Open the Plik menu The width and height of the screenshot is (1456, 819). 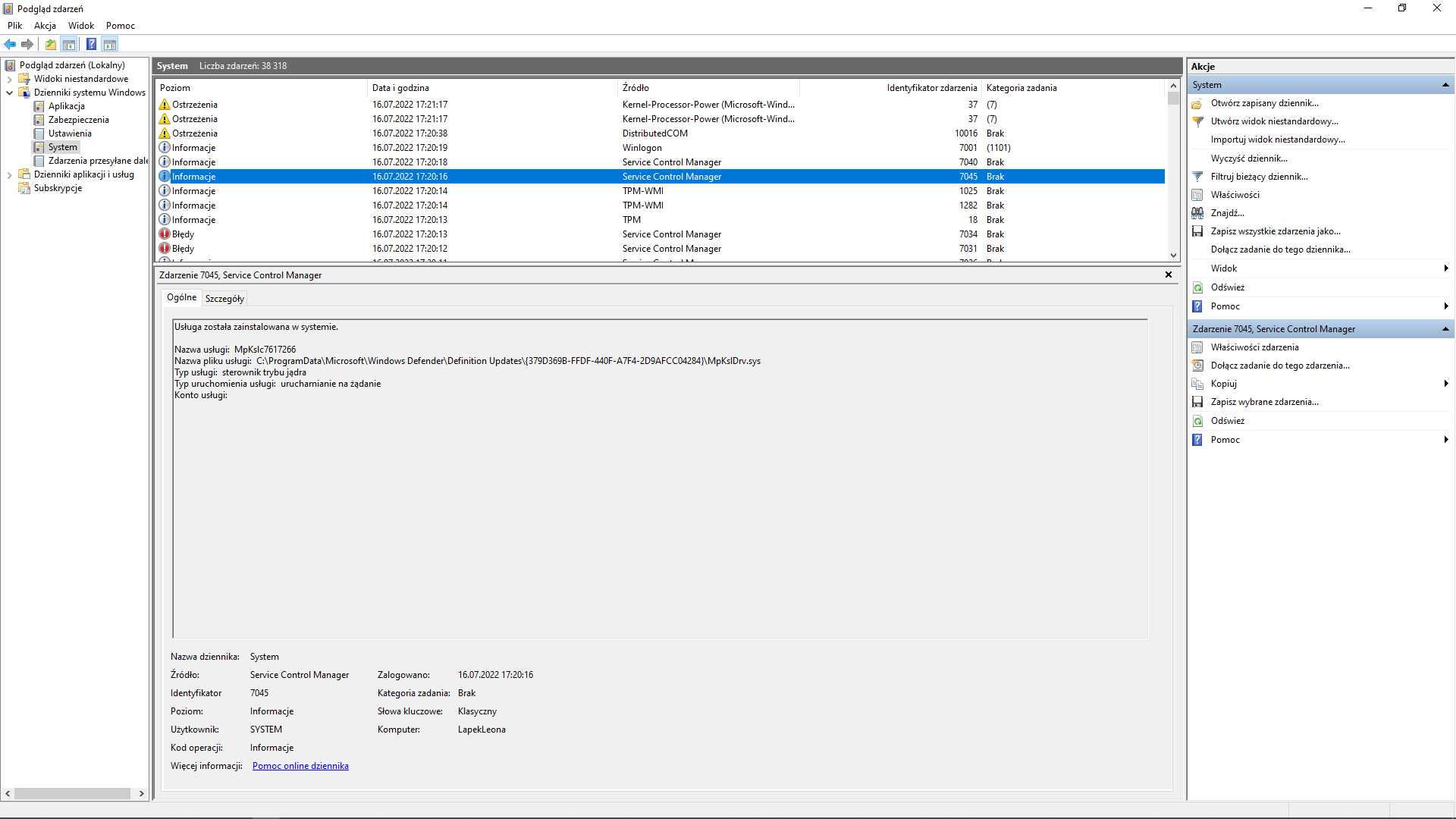pos(15,26)
